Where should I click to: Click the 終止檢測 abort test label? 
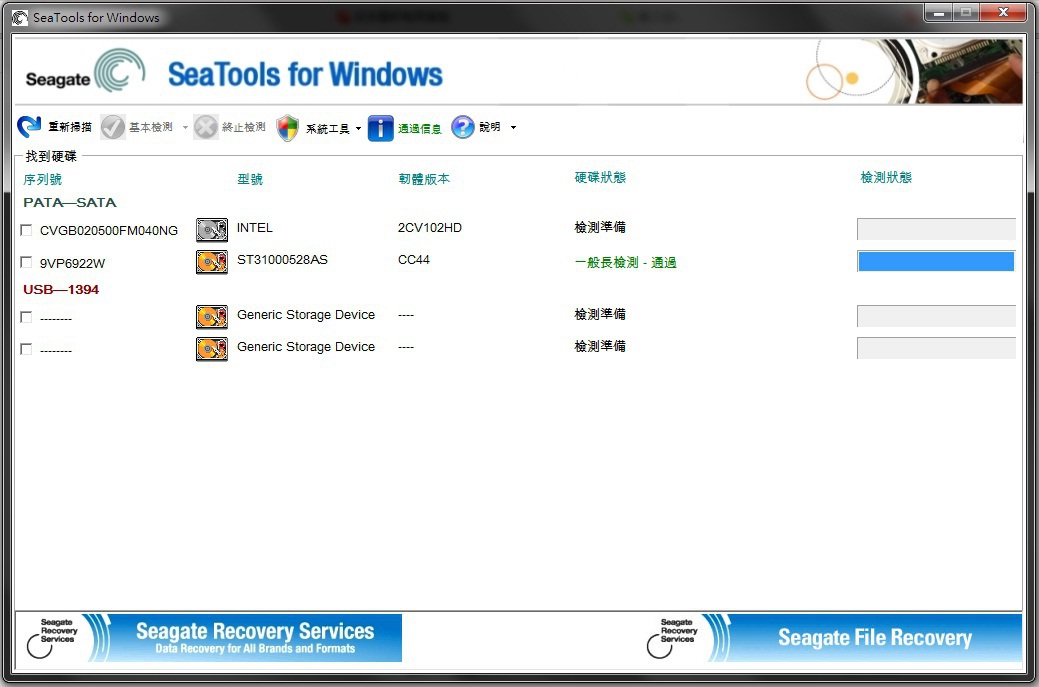click(x=244, y=127)
